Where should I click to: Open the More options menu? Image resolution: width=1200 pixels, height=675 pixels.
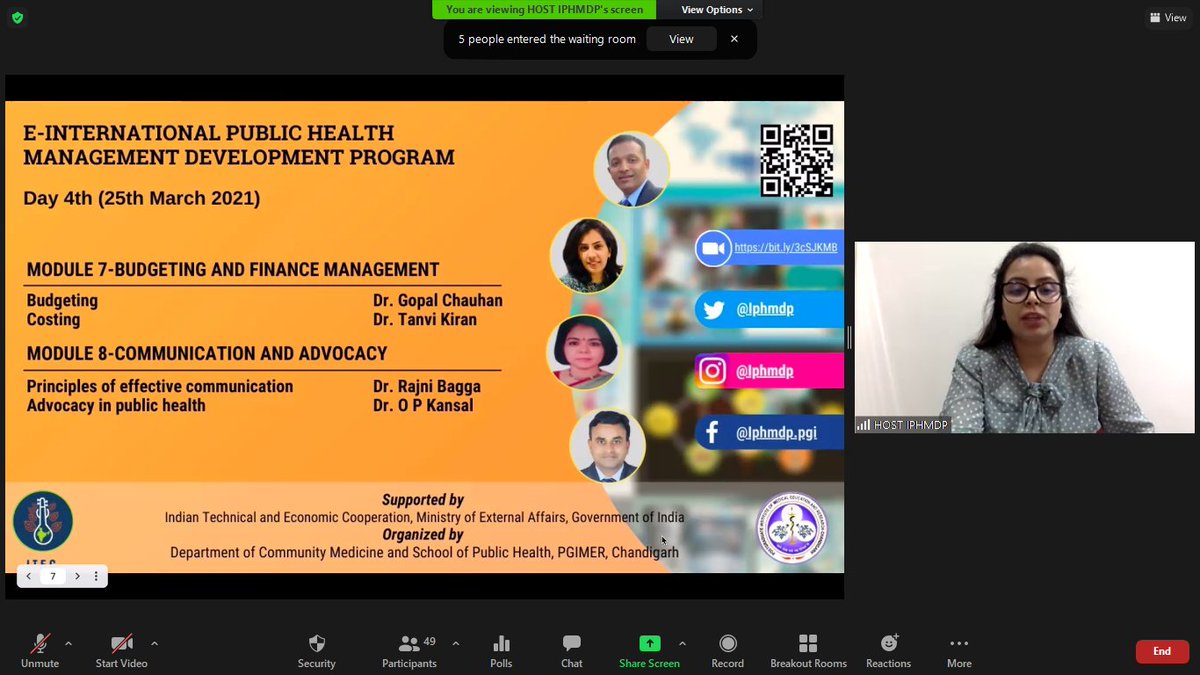click(x=959, y=650)
